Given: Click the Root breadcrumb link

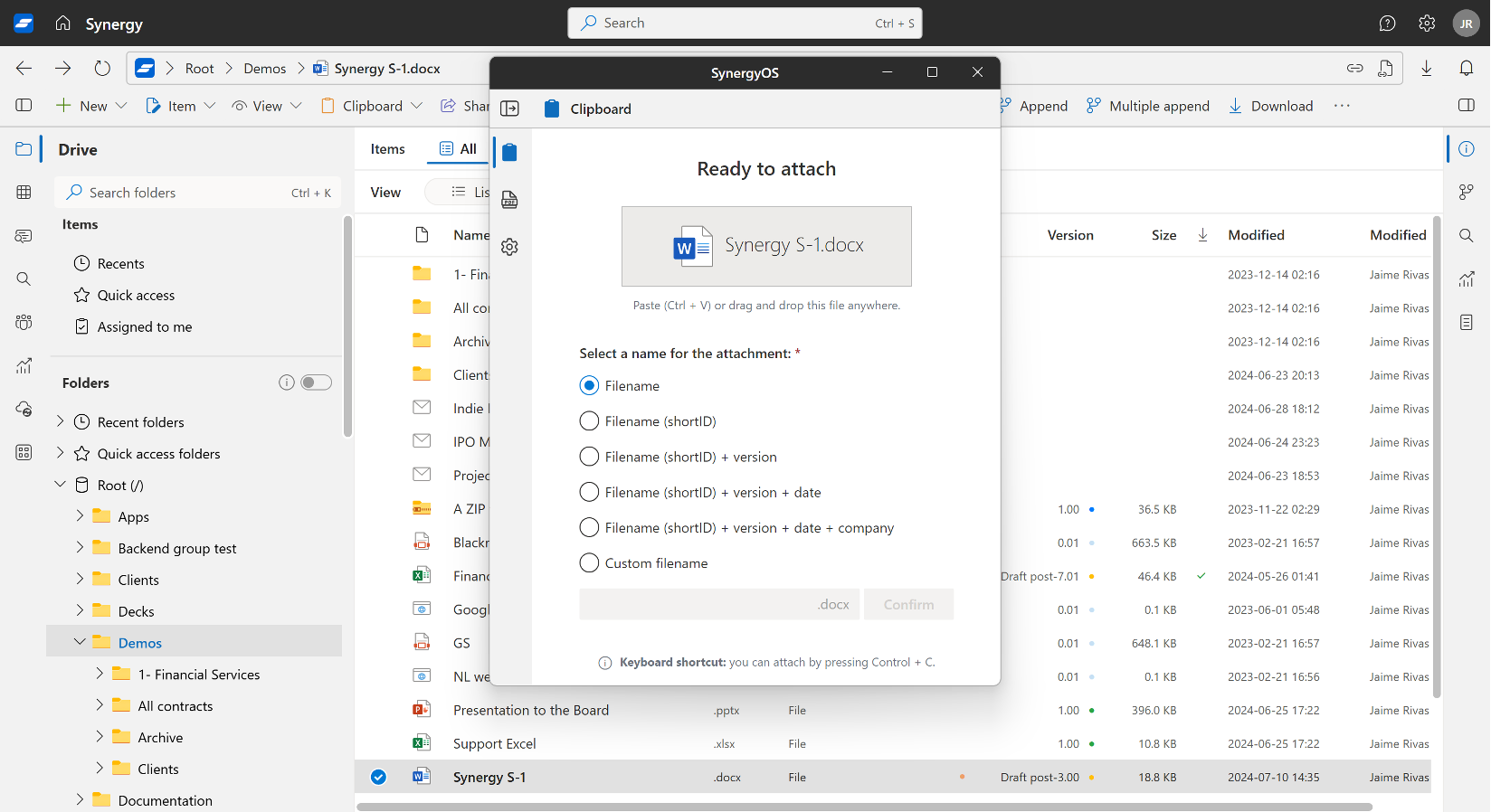Looking at the screenshot, I should (199, 69).
